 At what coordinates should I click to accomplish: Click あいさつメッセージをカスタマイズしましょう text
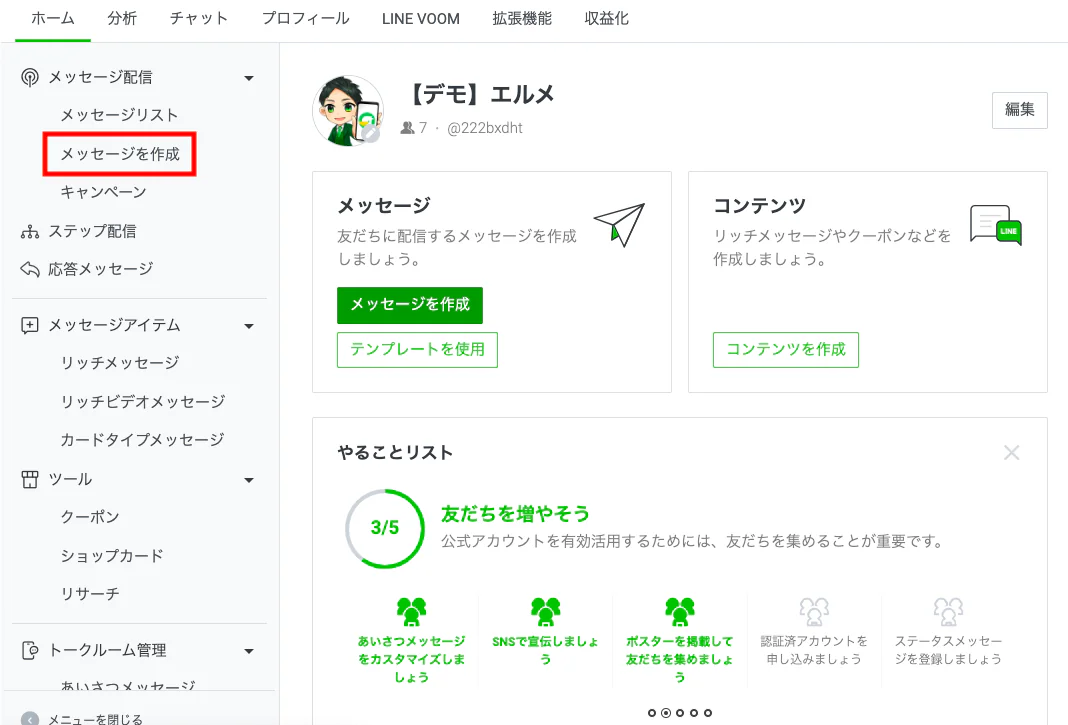click(411, 659)
